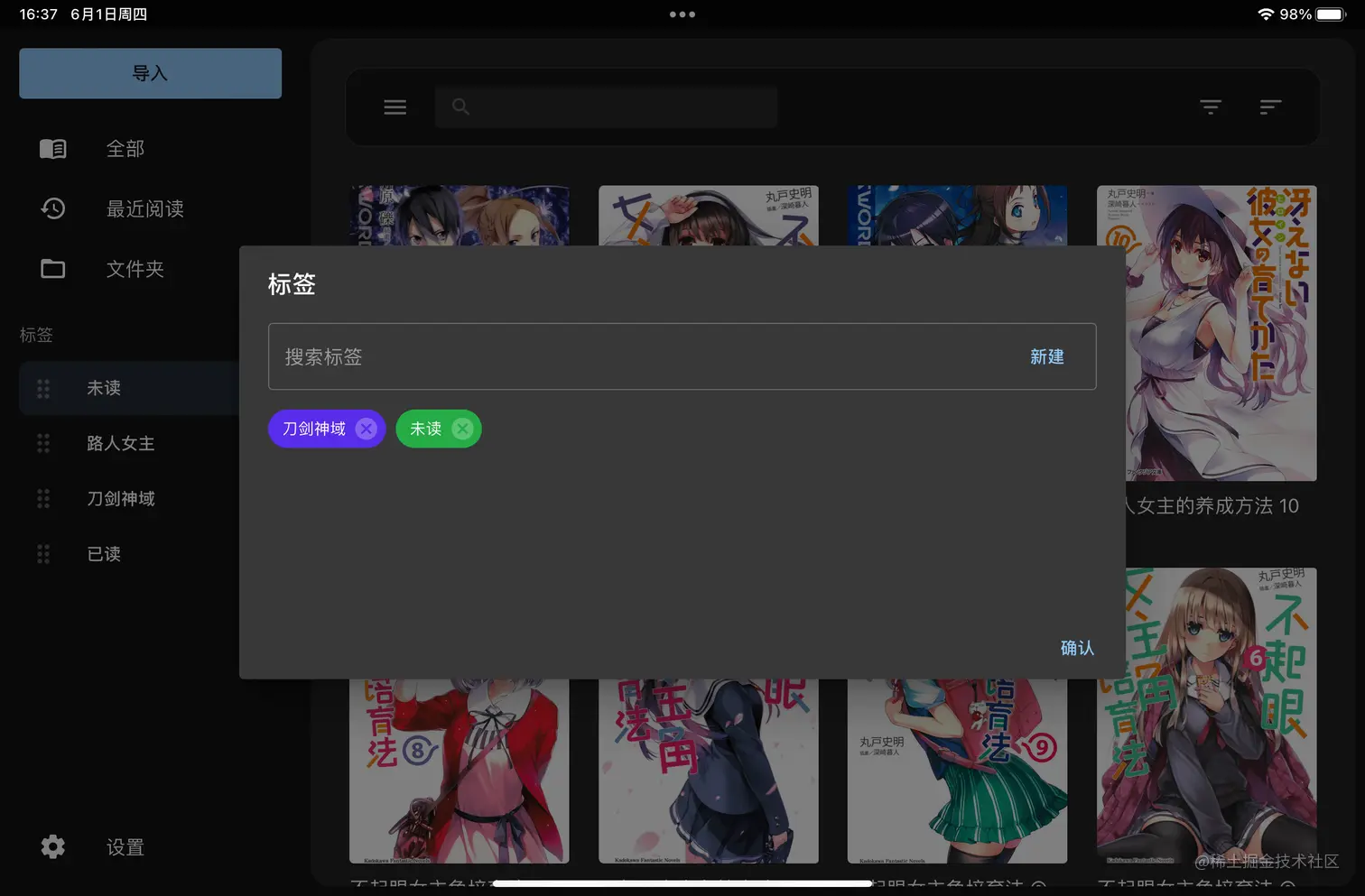Screen dimensions: 1365x896
Task: Open the 路人女主的养成方法 10 book cover
Action: point(1221,333)
